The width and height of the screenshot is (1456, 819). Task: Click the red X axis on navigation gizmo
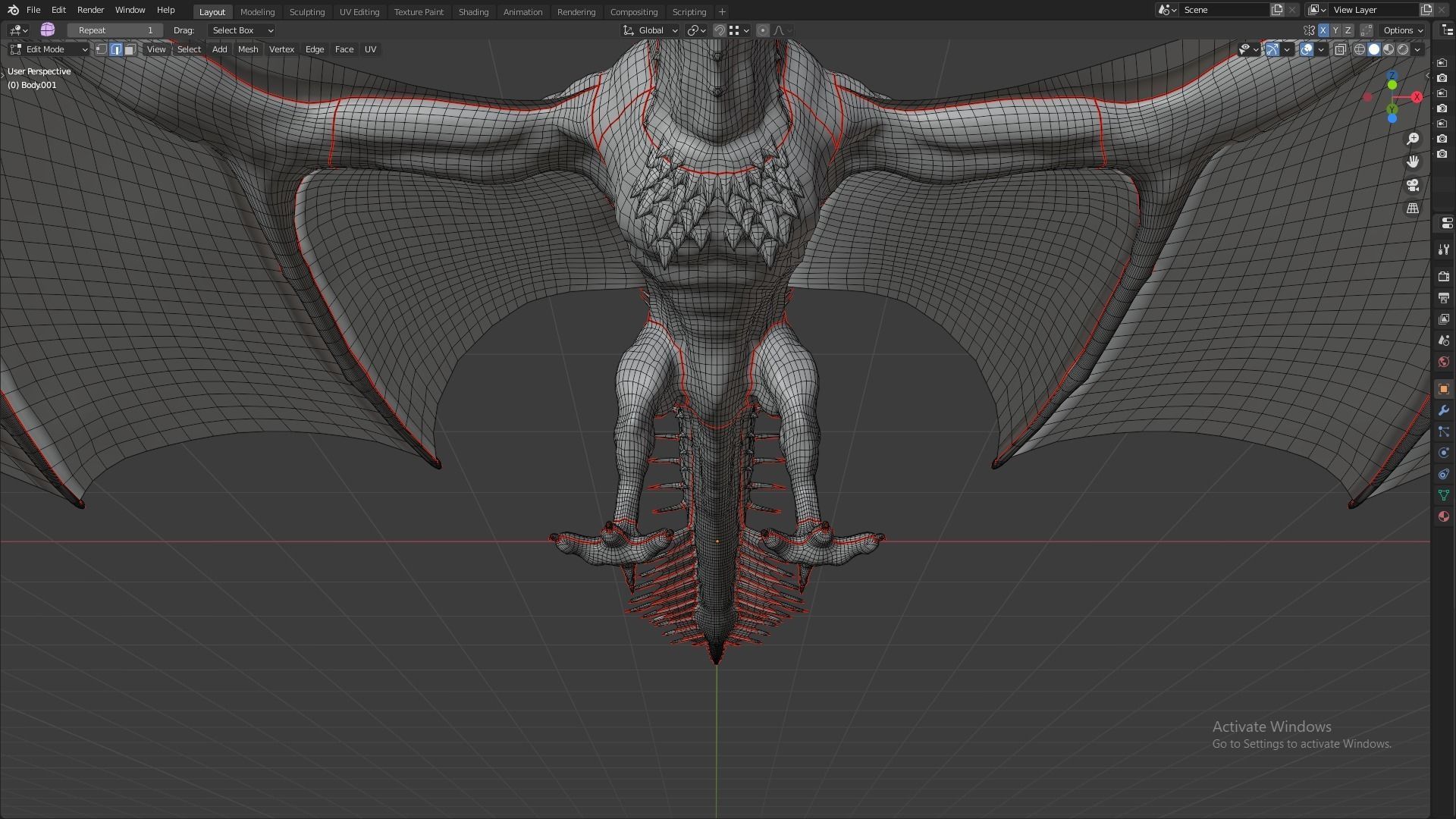1416,97
